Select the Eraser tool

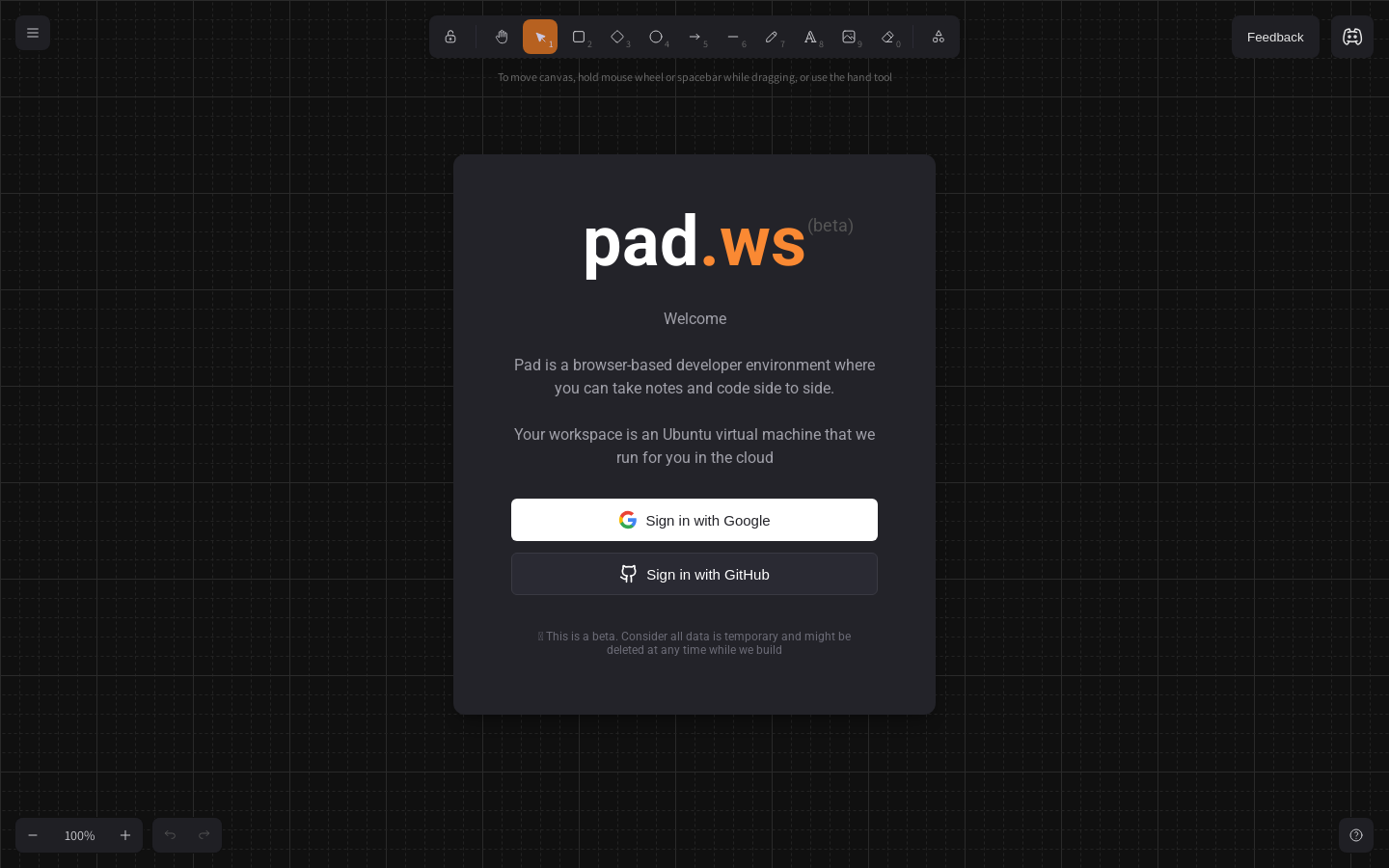[x=887, y=37]
